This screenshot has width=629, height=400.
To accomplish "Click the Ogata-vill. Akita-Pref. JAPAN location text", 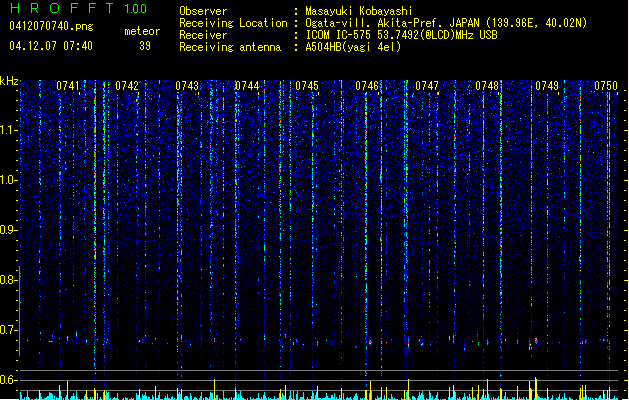I will [x=446, y=23].
